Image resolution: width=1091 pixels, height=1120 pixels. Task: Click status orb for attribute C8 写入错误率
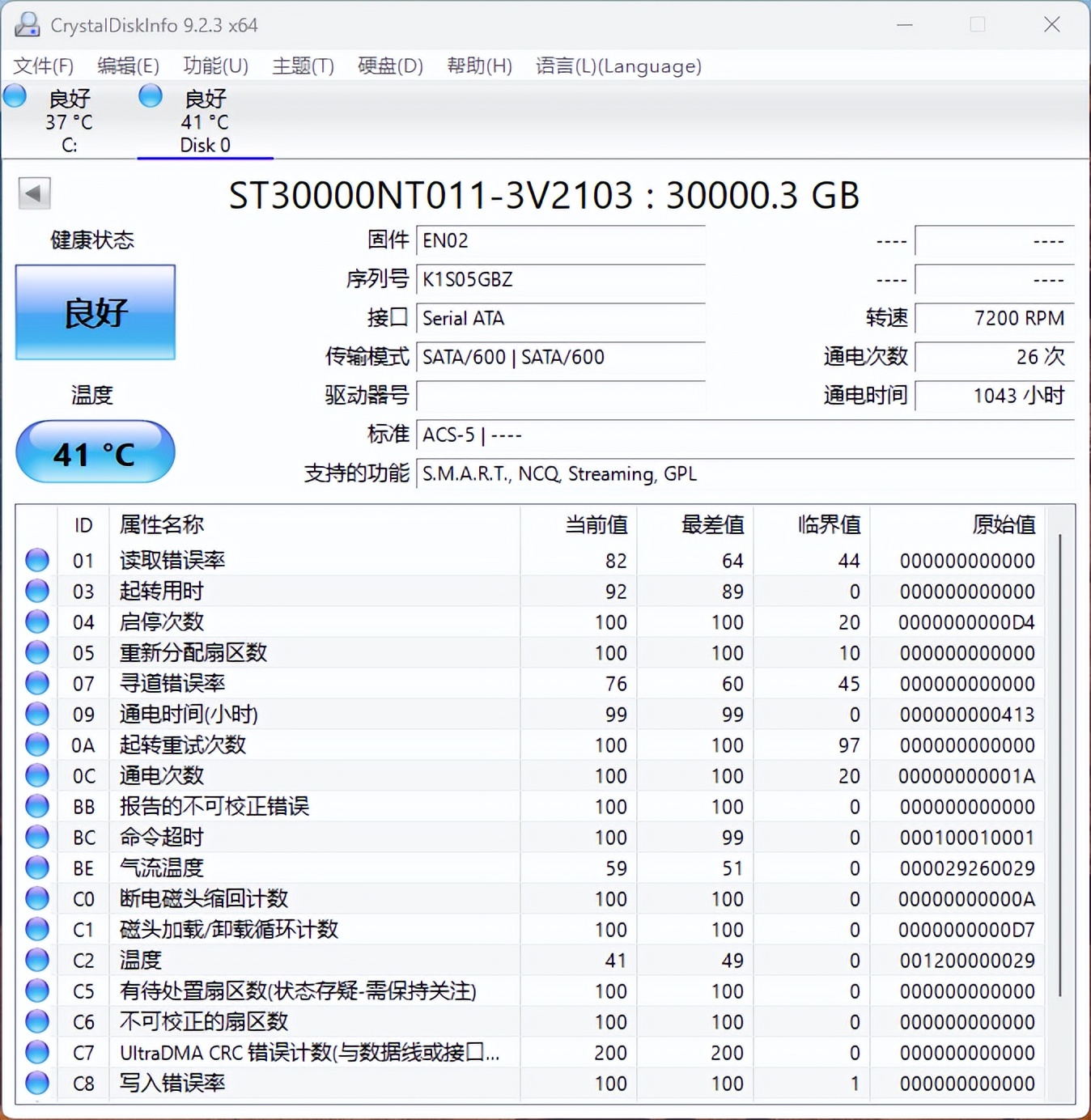pos(37,1083)
